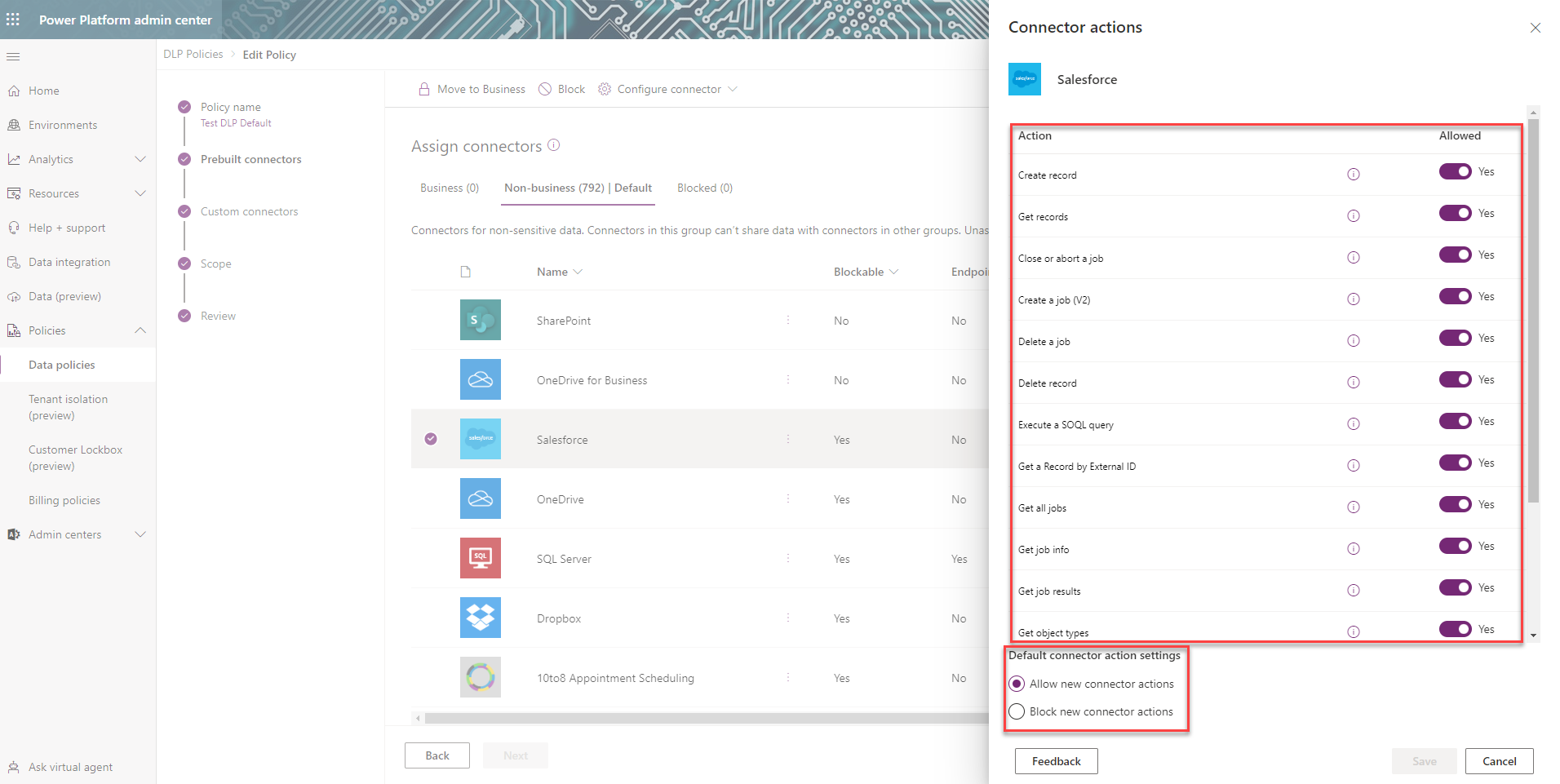Click the SQL Server connector icon
Screen dimensions: 1560x784
(481, 558)
